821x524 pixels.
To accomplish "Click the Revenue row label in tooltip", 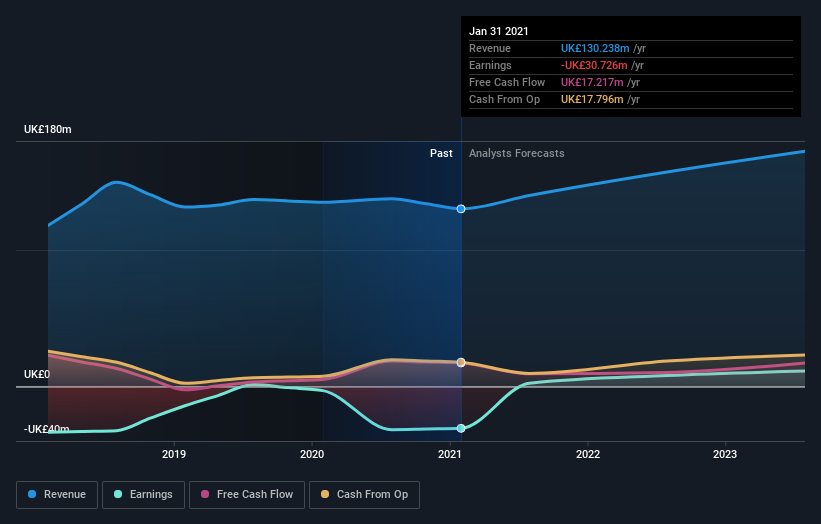I will click(490, 48).
